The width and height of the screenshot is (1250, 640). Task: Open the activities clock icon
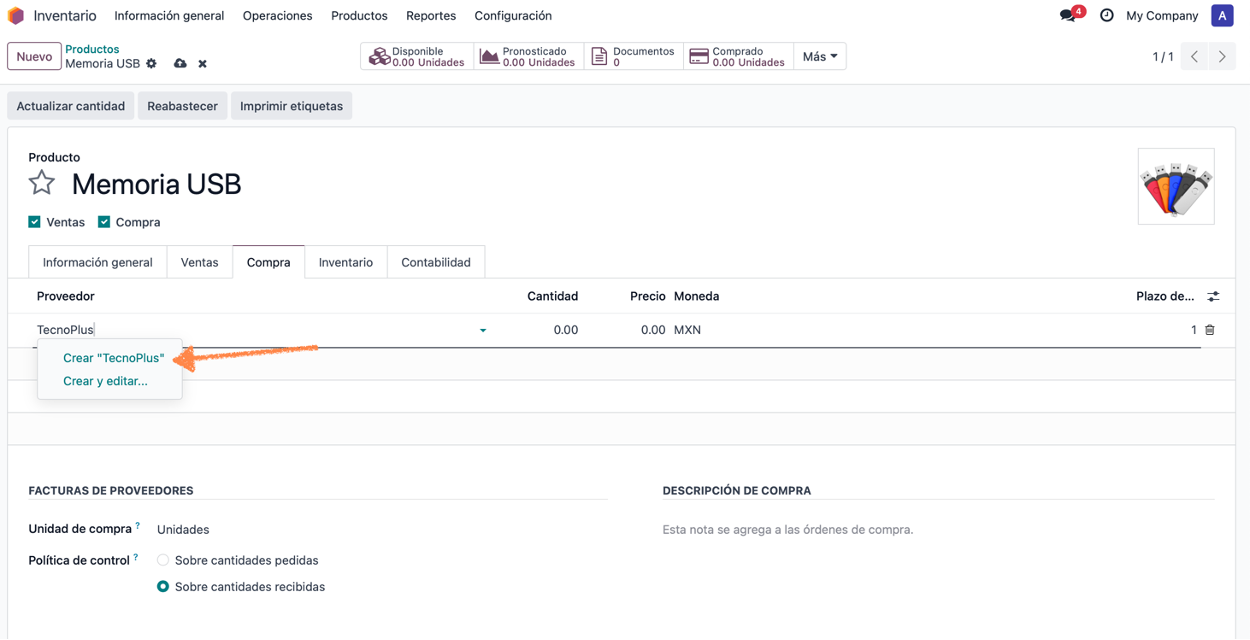1106,16
